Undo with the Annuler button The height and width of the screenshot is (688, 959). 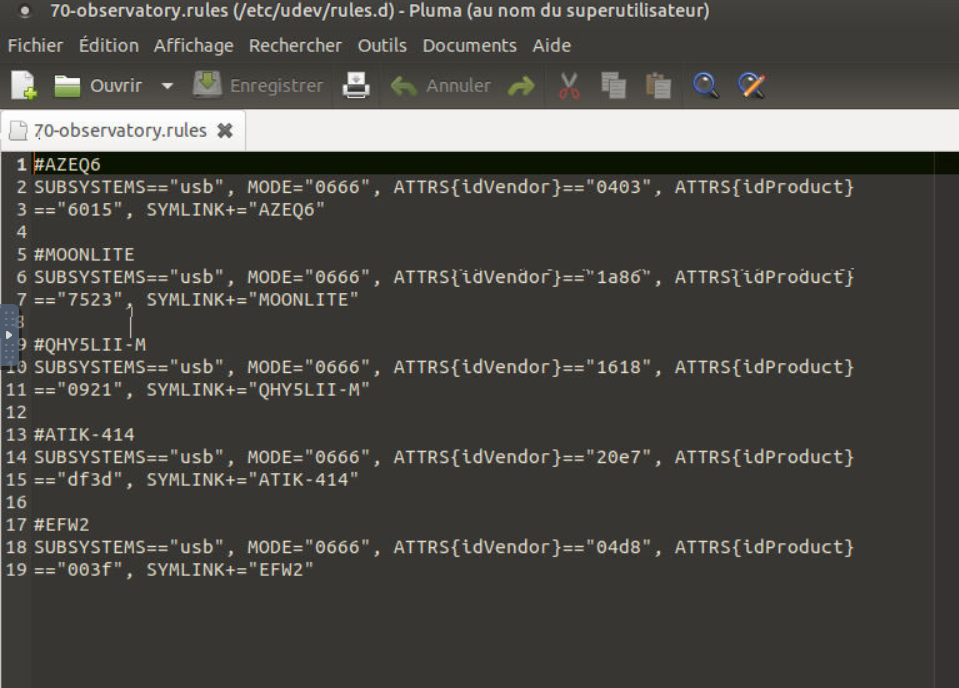pyautogui.click(x=441, y=86)
